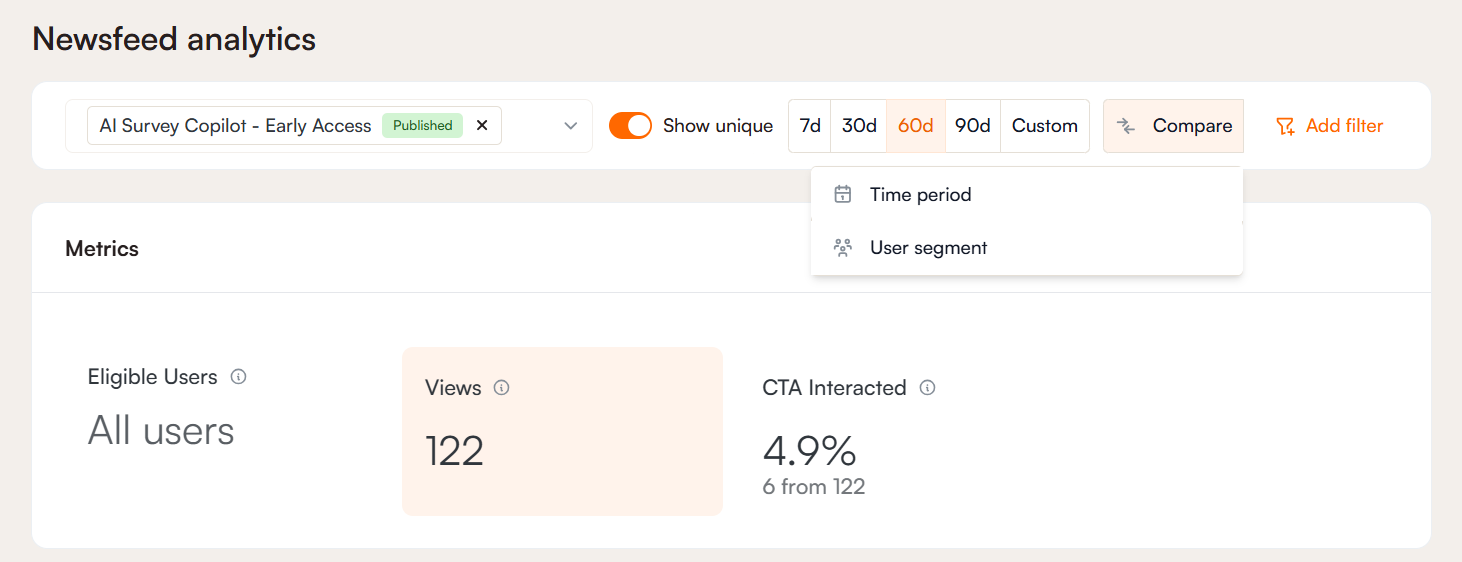Select the highlighted Views metric card
Image resolution: width=1462 pixels, height=562 pixels.
click(562, 431)
